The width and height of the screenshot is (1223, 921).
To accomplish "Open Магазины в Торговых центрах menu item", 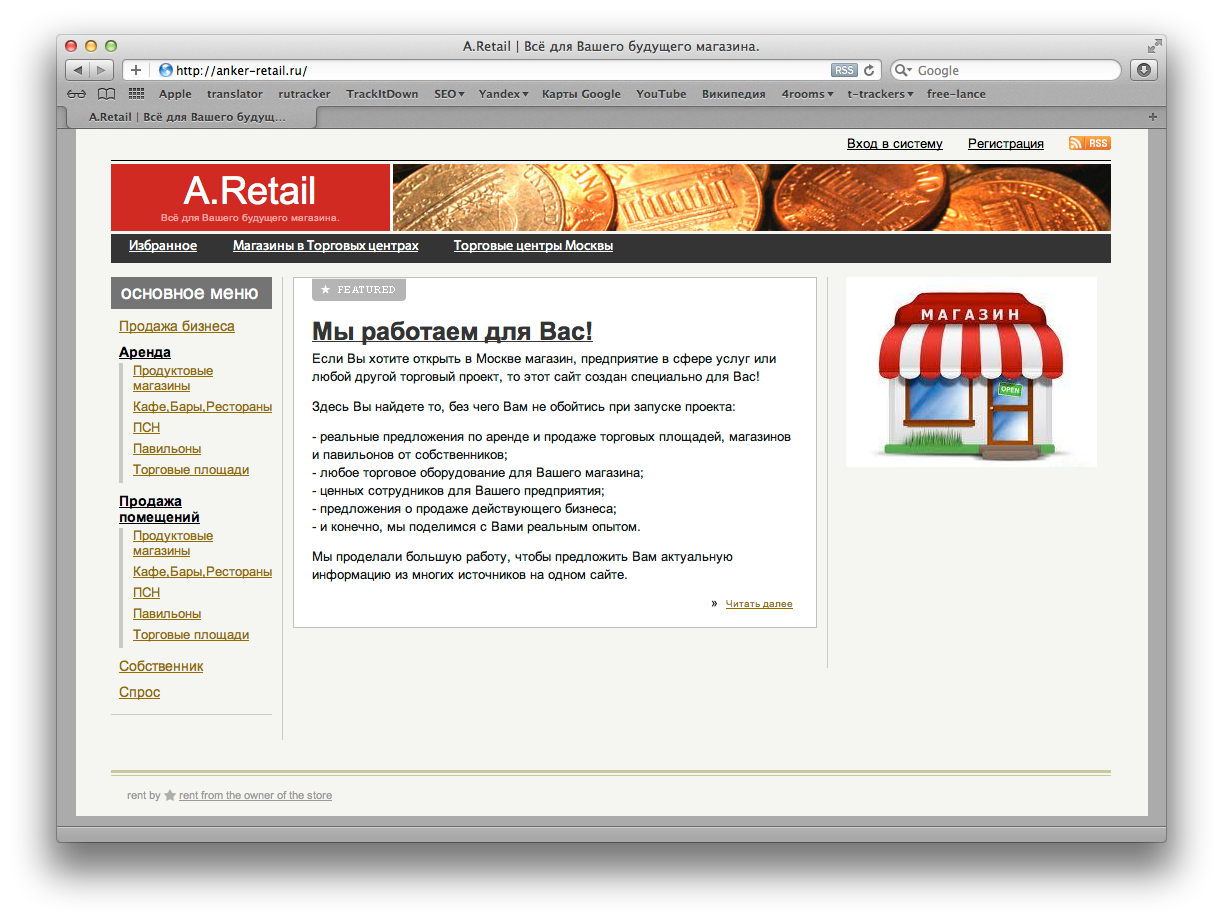I will (x=325, y=246).
